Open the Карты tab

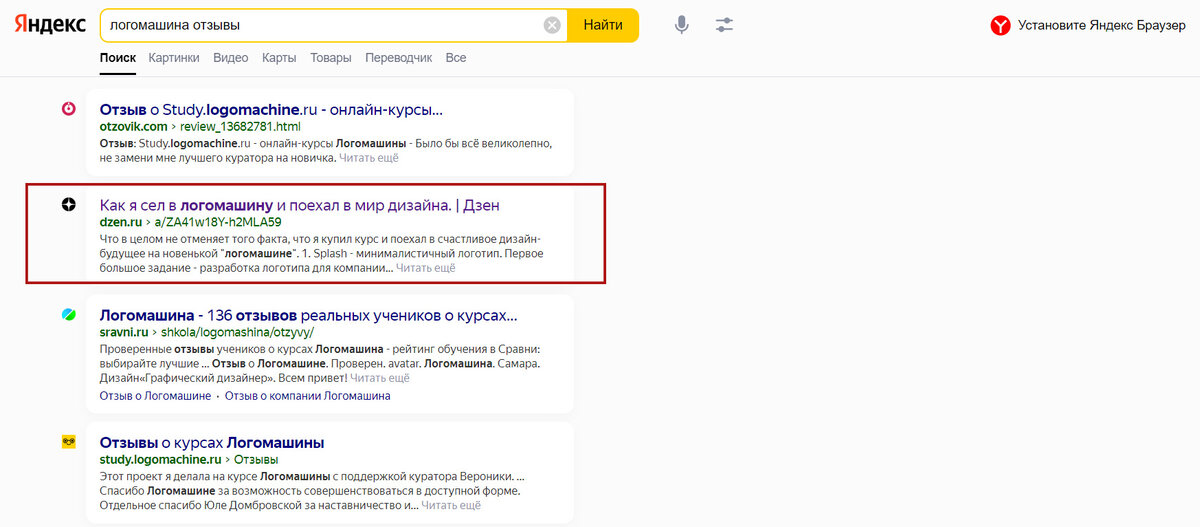pos(279,58)
